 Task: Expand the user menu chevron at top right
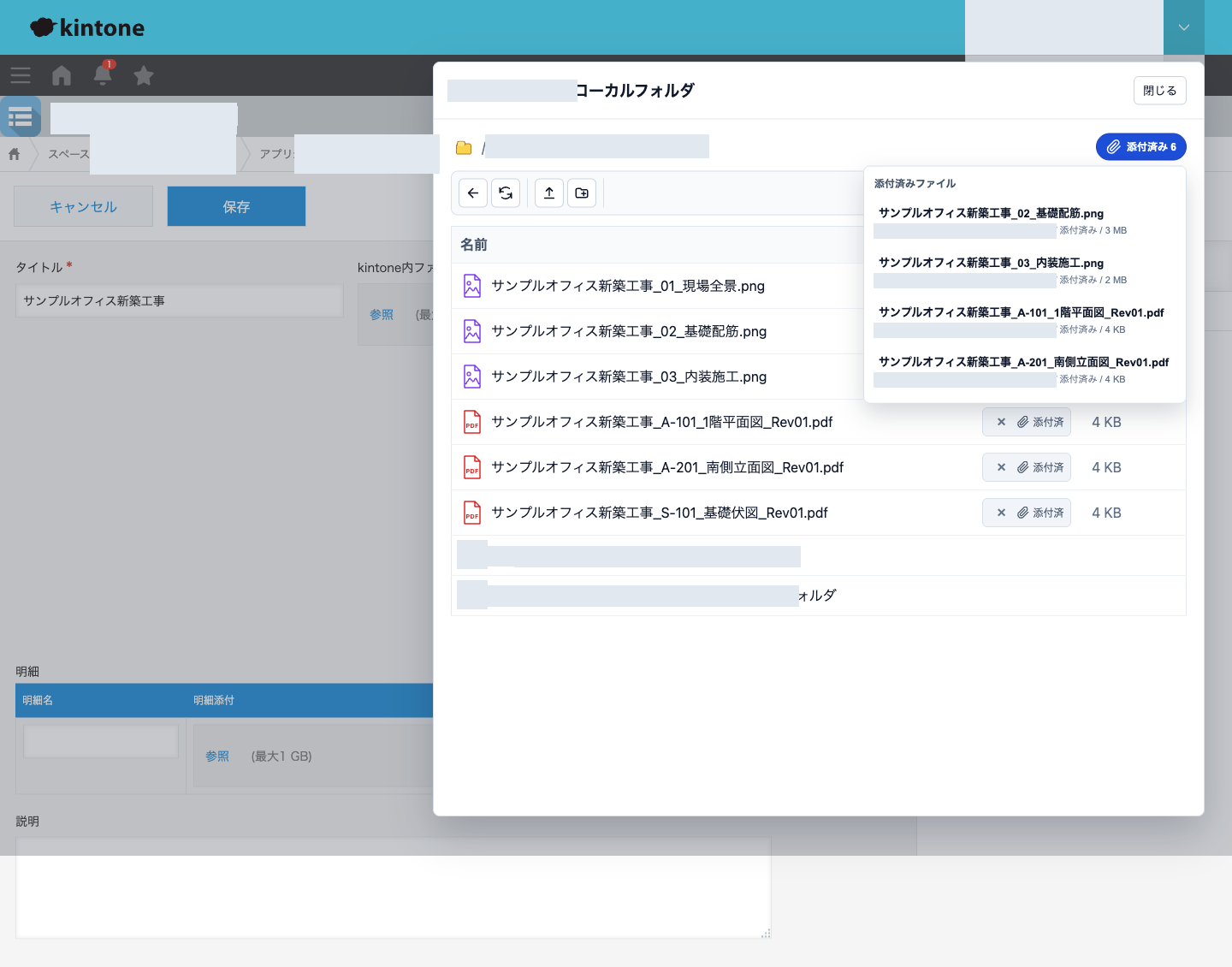tap(1184, 27)
